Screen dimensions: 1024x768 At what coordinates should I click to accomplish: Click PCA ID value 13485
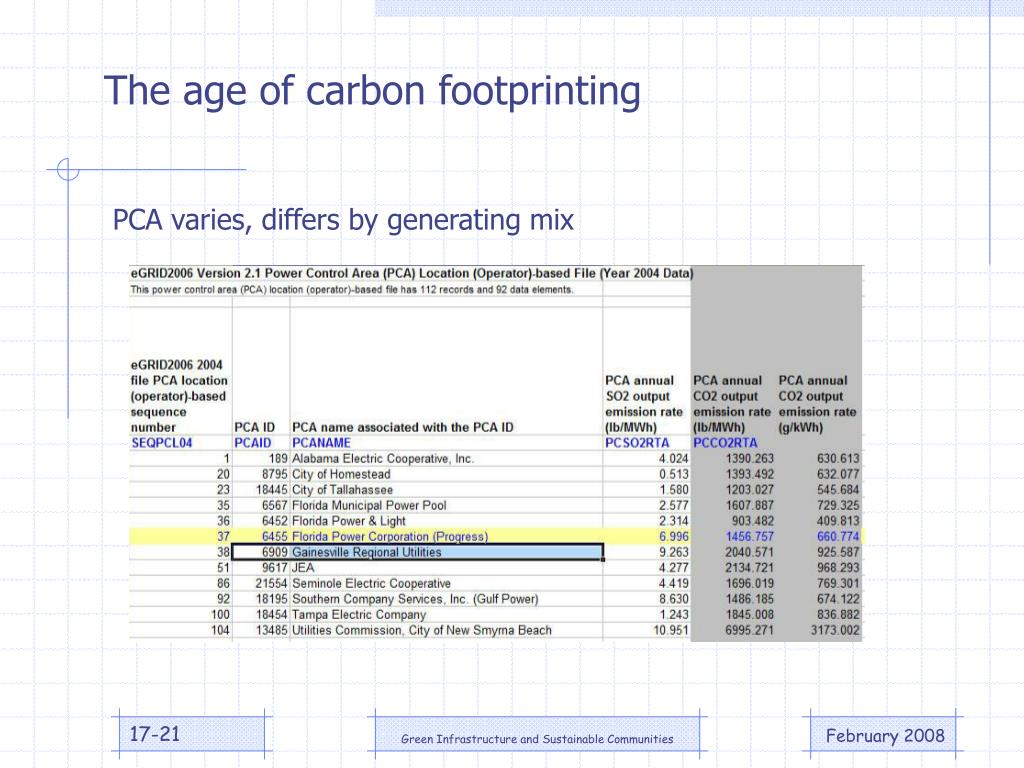272,631
